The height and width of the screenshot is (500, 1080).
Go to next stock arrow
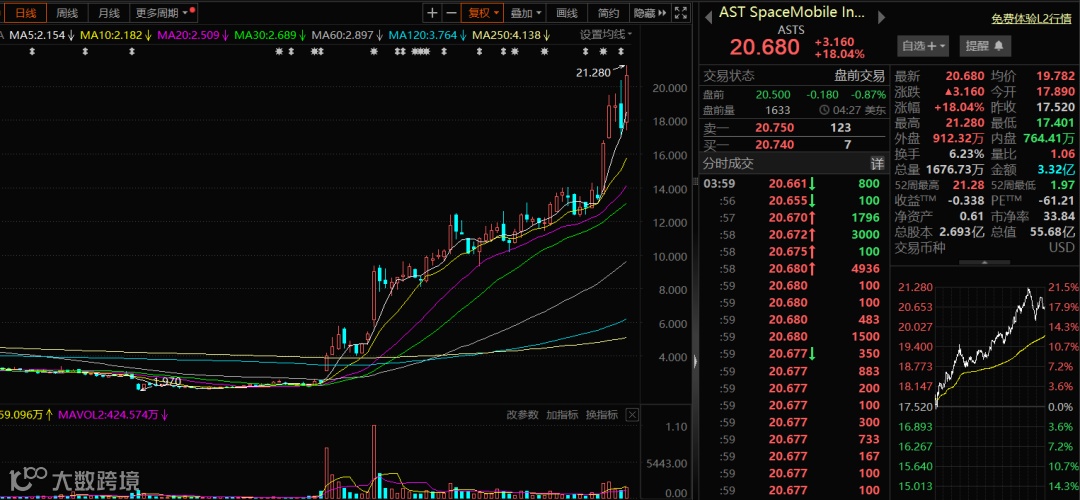tap(881, 18)
